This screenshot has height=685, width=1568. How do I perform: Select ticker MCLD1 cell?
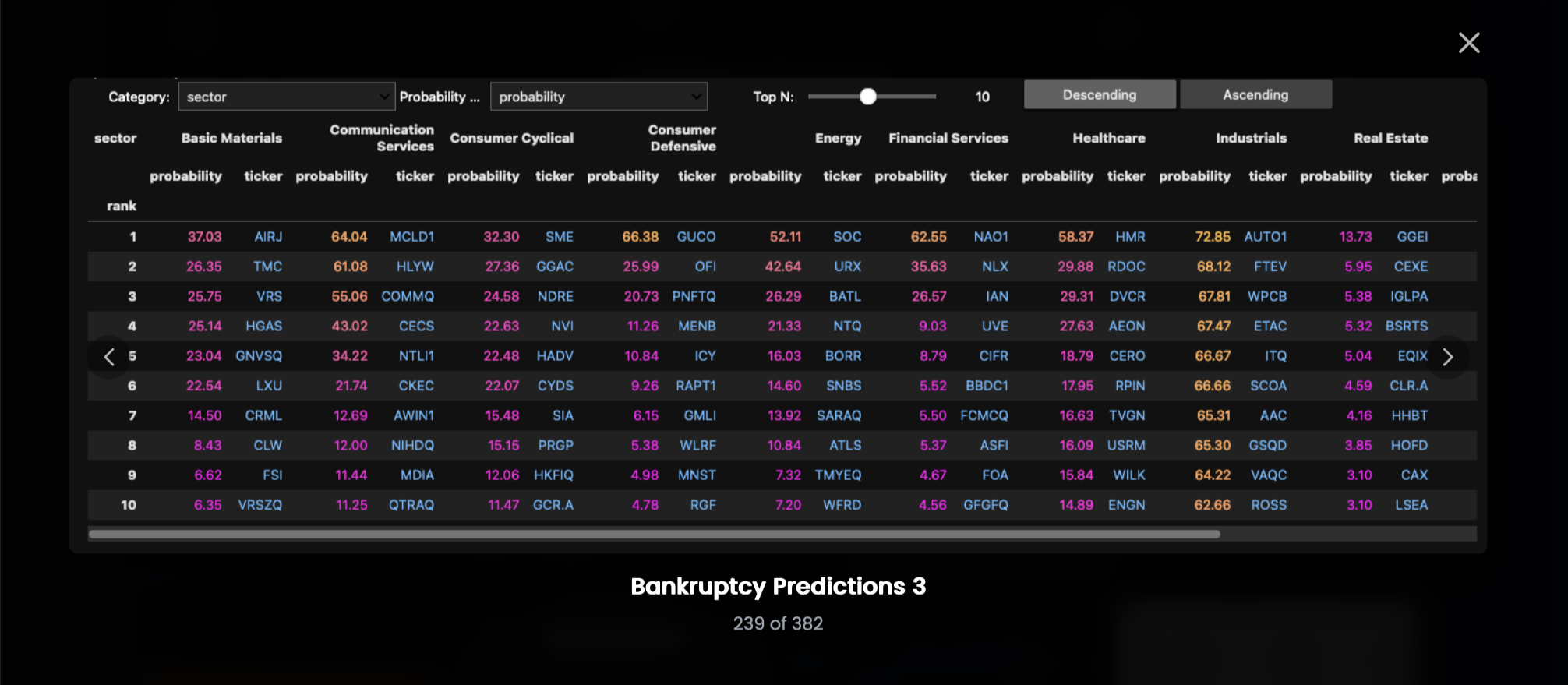coord(411,237)
